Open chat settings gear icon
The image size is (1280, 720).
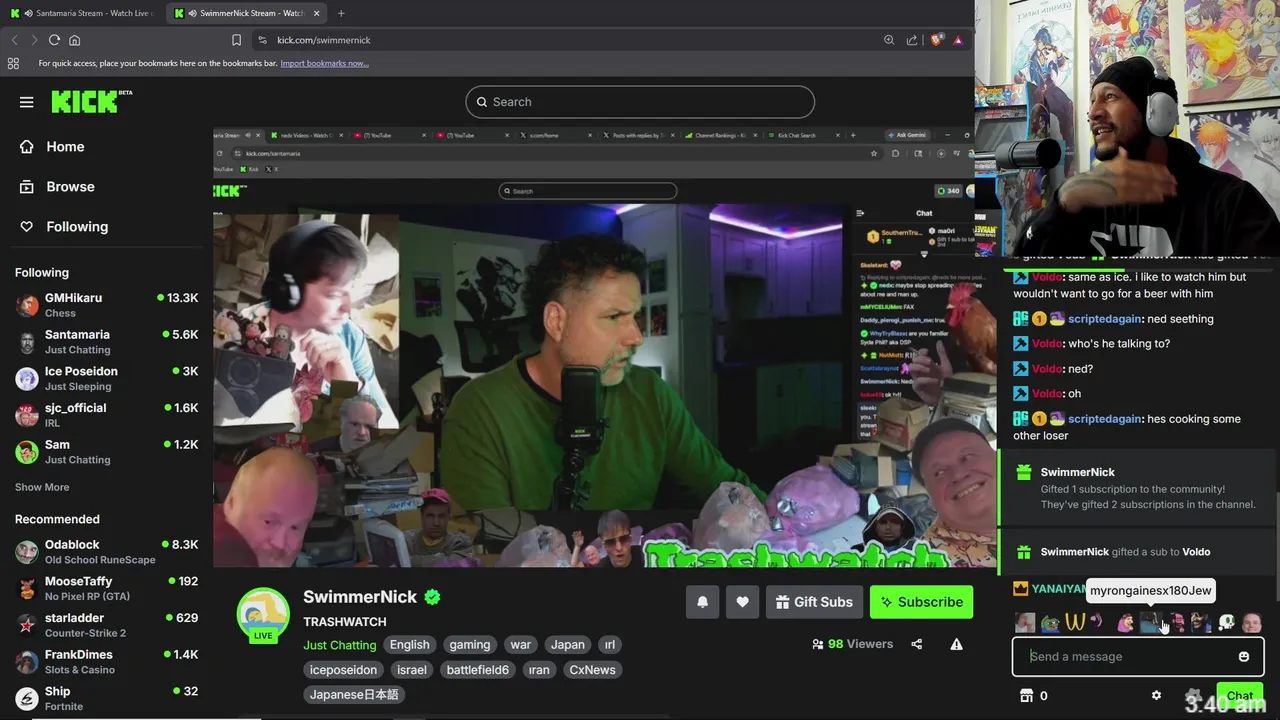pyautogui.click(x=1156, y=696)
